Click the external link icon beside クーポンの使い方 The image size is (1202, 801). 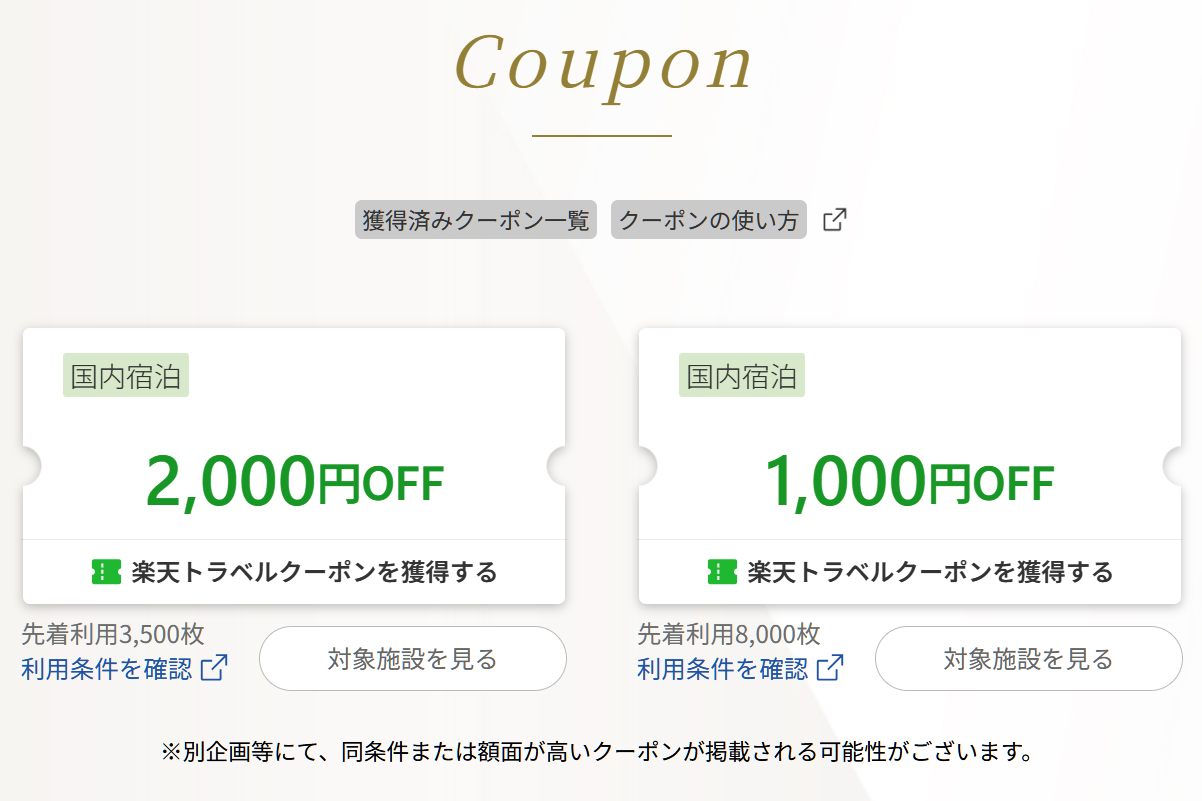pos(836,219)
